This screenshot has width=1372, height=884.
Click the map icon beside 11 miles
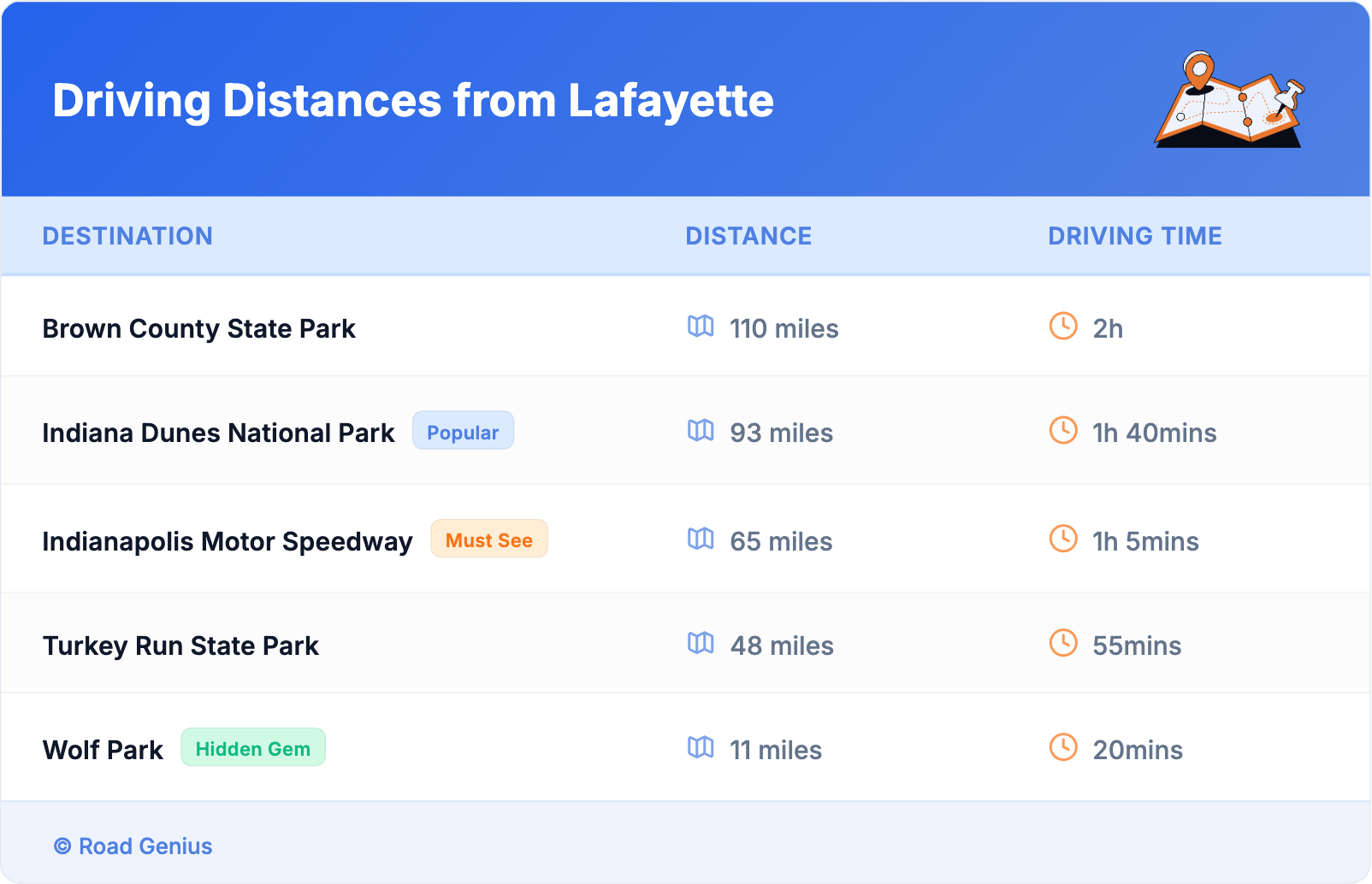[x=701, y=748]
